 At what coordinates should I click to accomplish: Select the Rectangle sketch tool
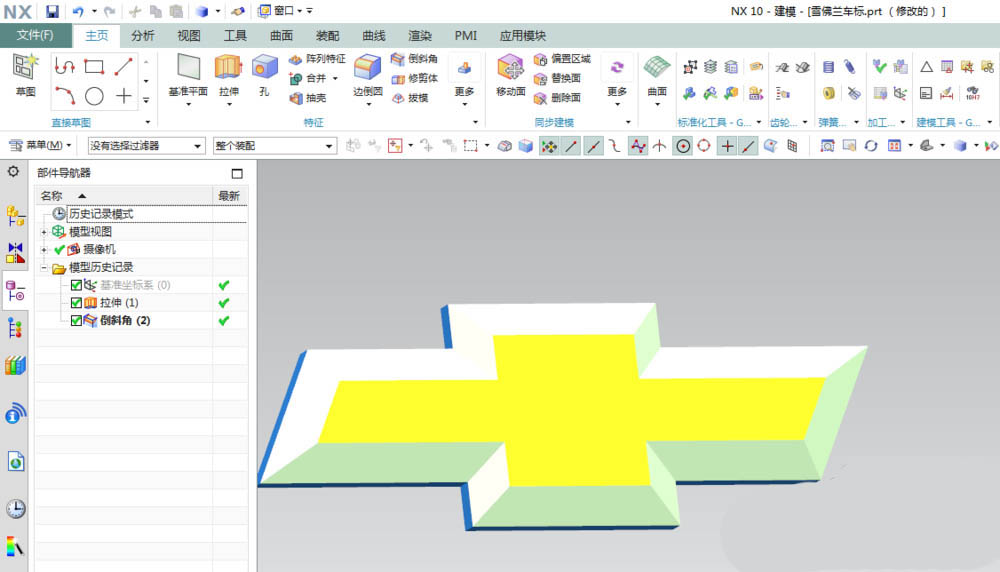tap(94, 67)
